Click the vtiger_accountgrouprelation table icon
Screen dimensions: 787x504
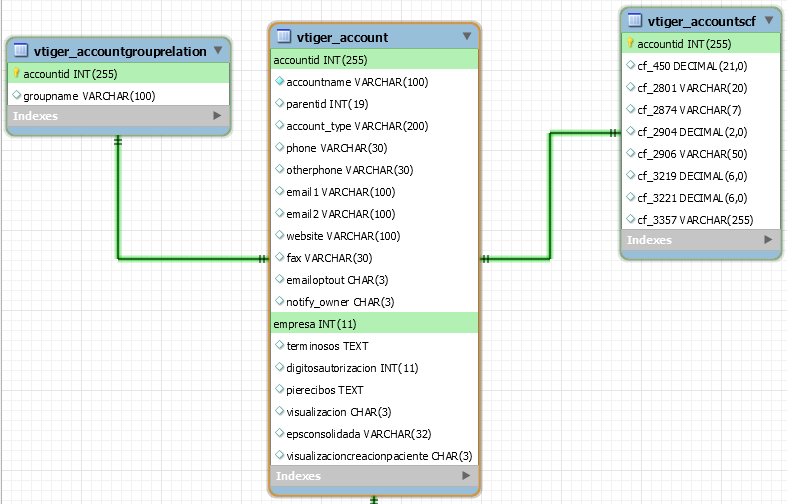(x=21, y=50)
